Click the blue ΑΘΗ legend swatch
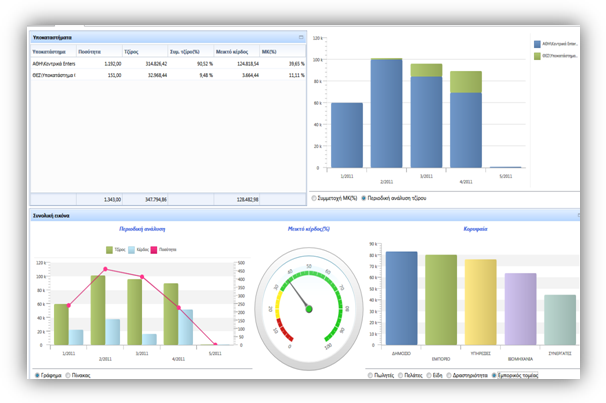This screenshot has width=606, height=403. coord(537,44)
